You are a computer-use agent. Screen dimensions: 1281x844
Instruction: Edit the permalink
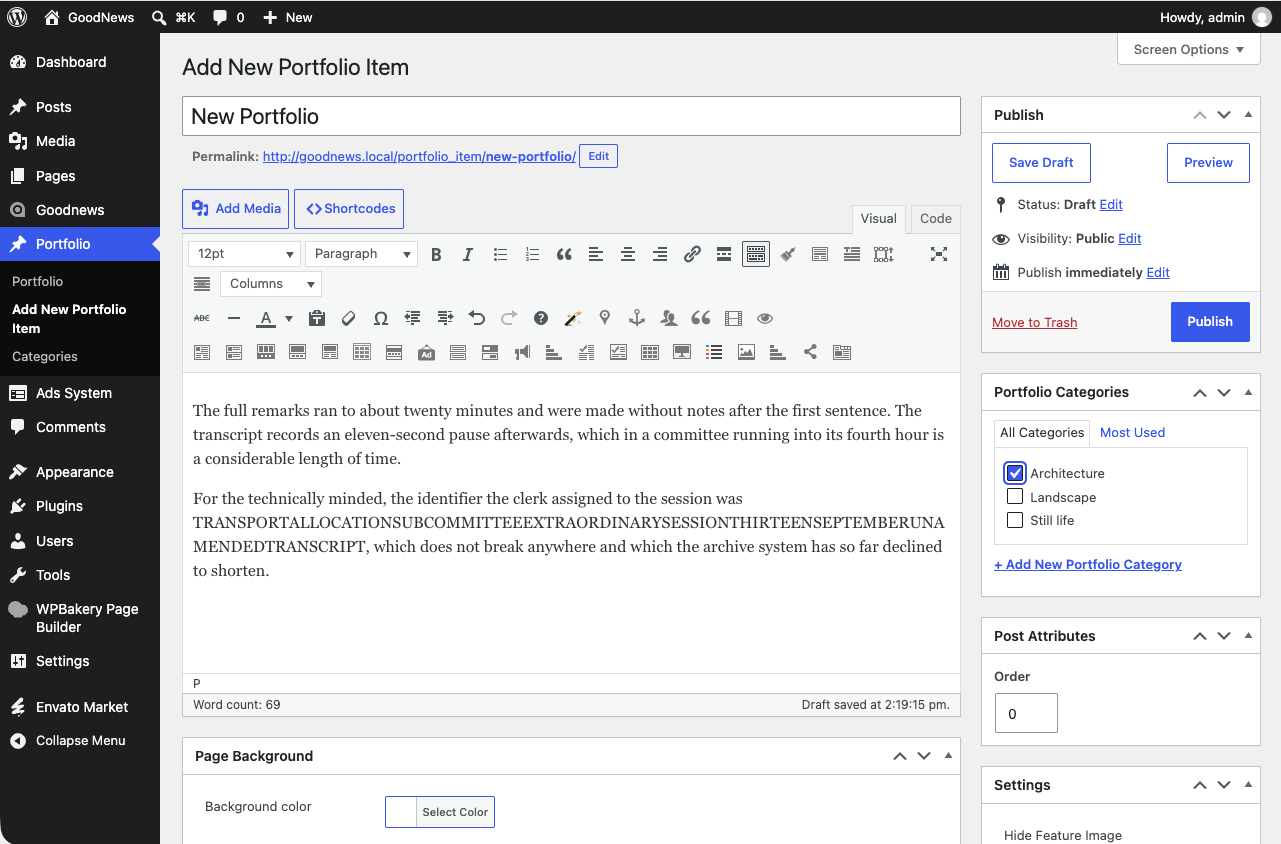click(x=598, y=156)
